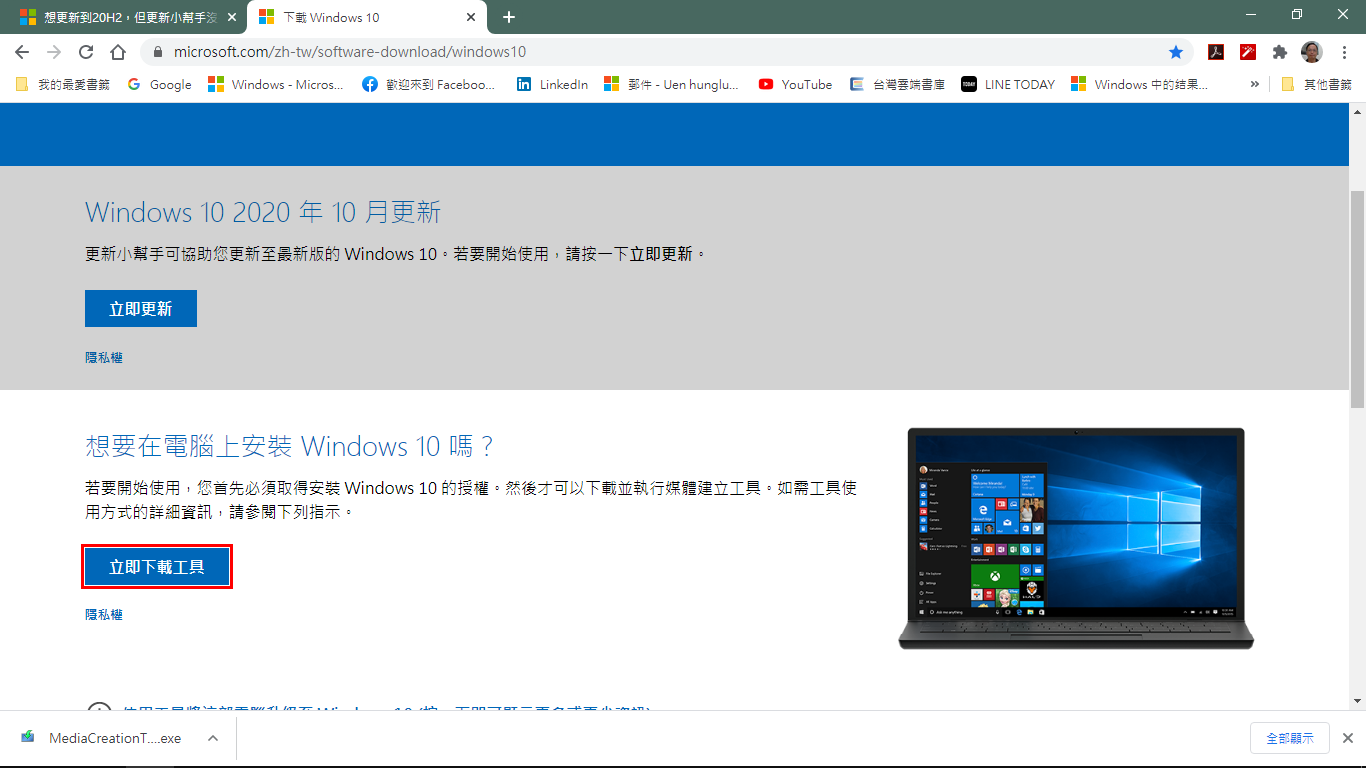Open the YouTube bookmark

click(795, 84)
